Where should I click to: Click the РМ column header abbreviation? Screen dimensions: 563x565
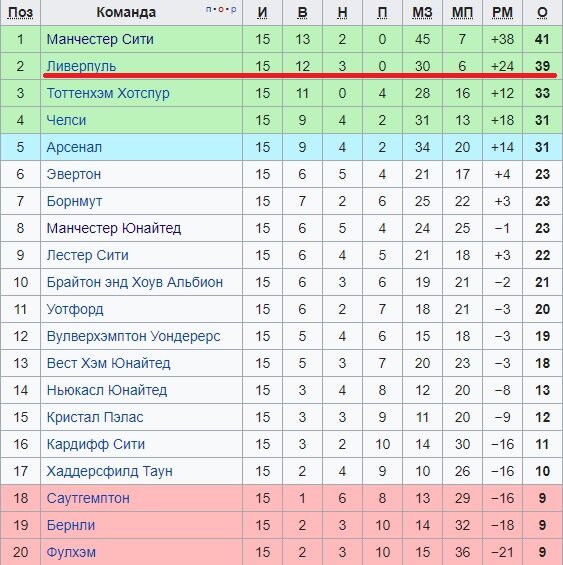coord(502,12)
